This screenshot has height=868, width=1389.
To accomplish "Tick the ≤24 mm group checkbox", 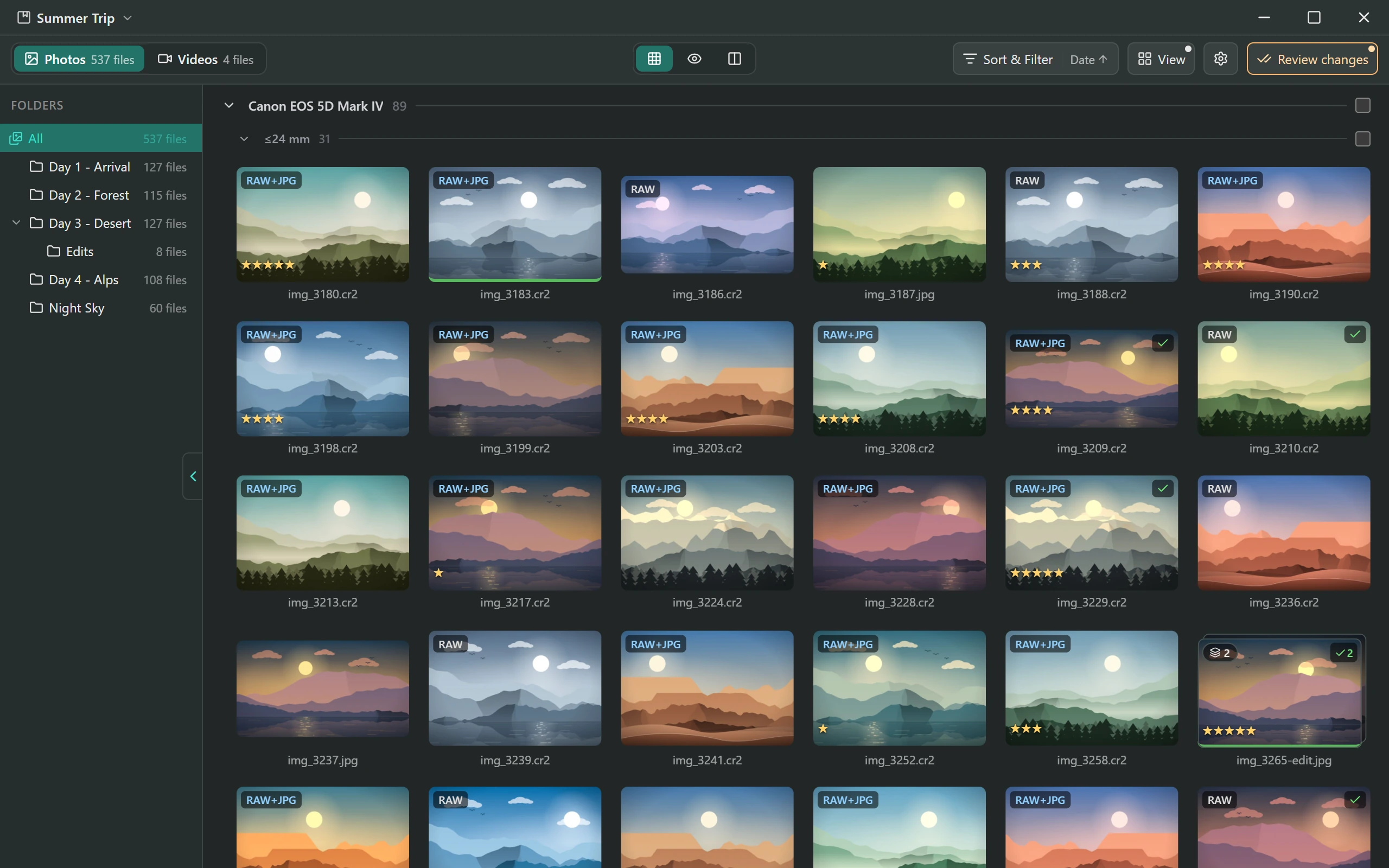I will tap(1362, 139).
